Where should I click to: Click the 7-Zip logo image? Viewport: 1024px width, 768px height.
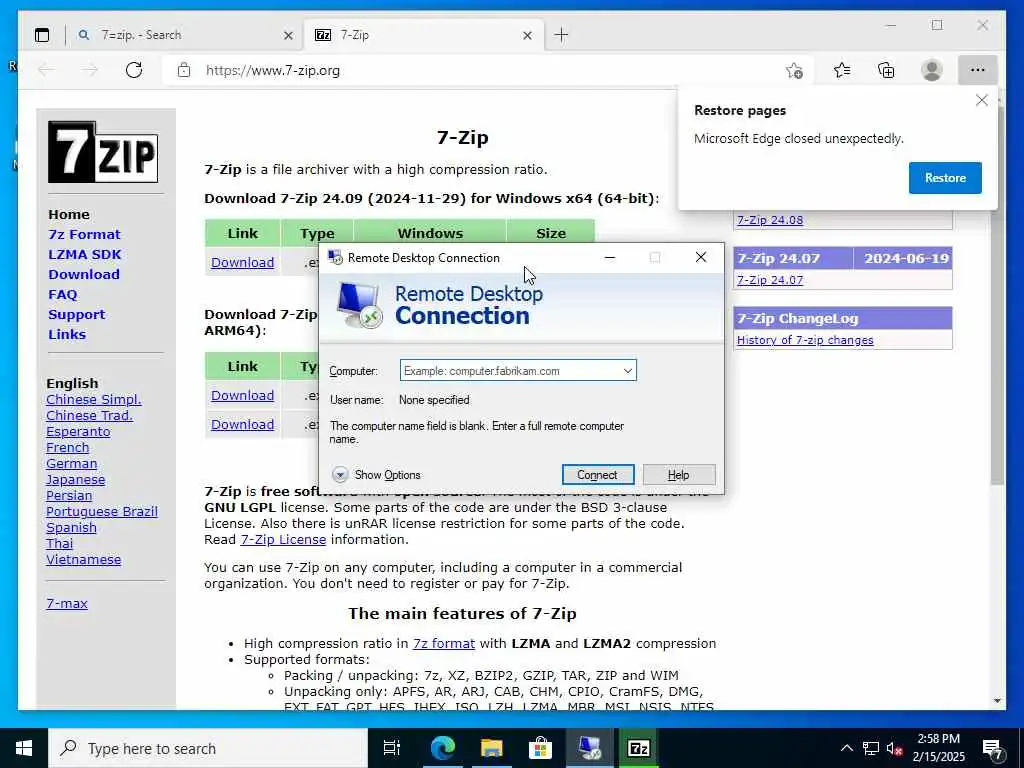(x=103, y=152)
